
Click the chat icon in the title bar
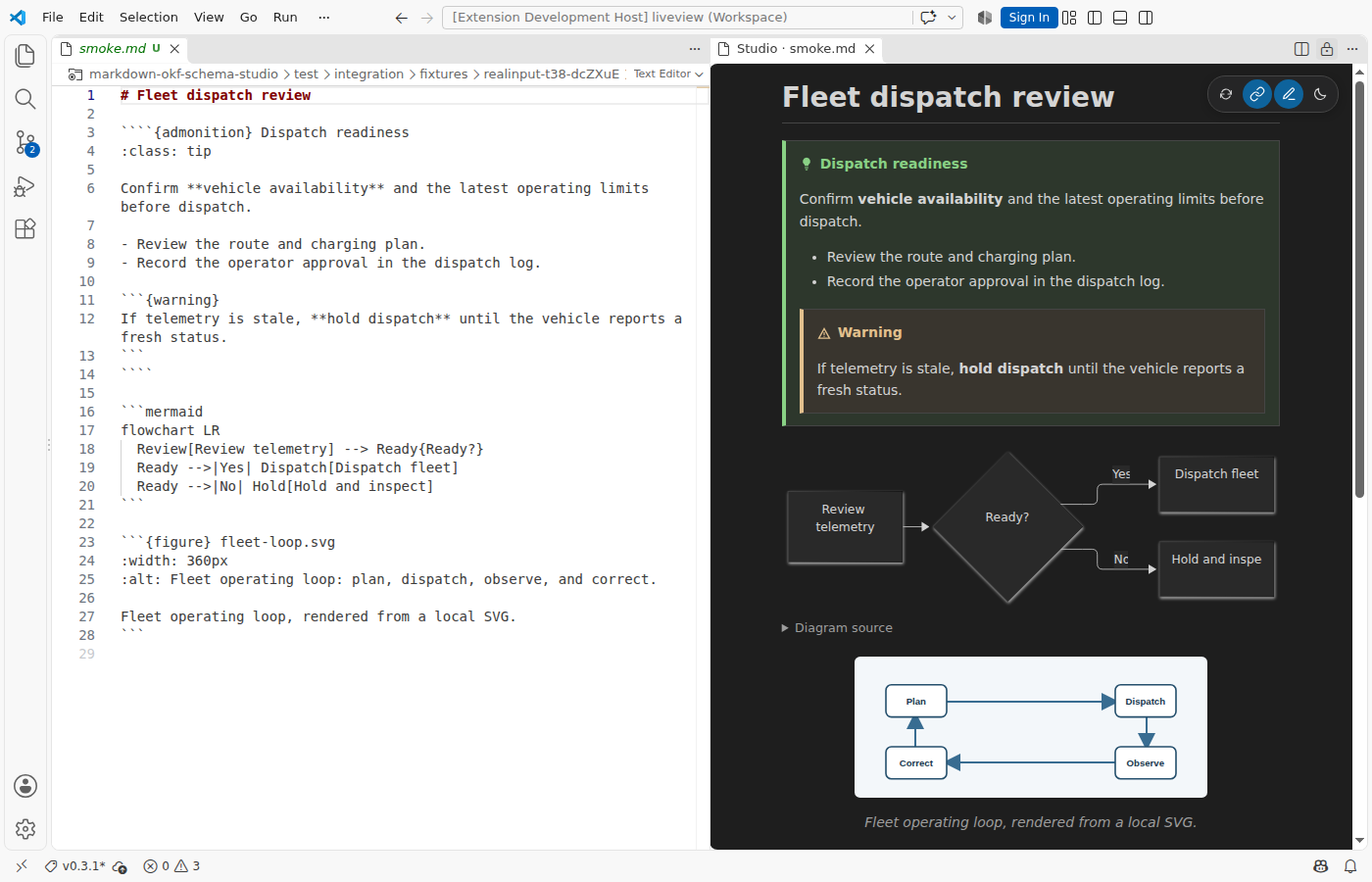click(x=928, y=18)
